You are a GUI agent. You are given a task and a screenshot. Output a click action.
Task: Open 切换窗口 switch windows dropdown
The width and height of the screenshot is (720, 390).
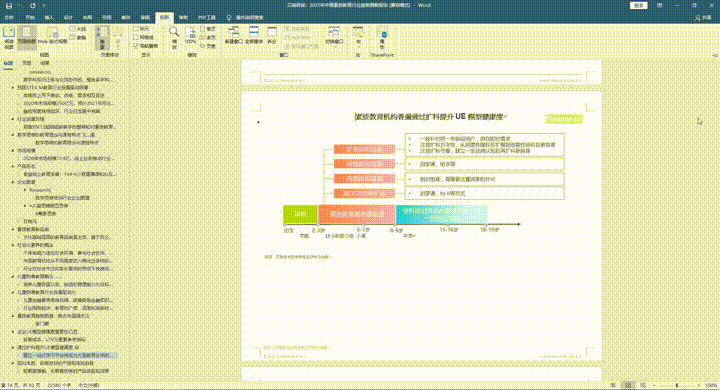(x=334, y=37)
